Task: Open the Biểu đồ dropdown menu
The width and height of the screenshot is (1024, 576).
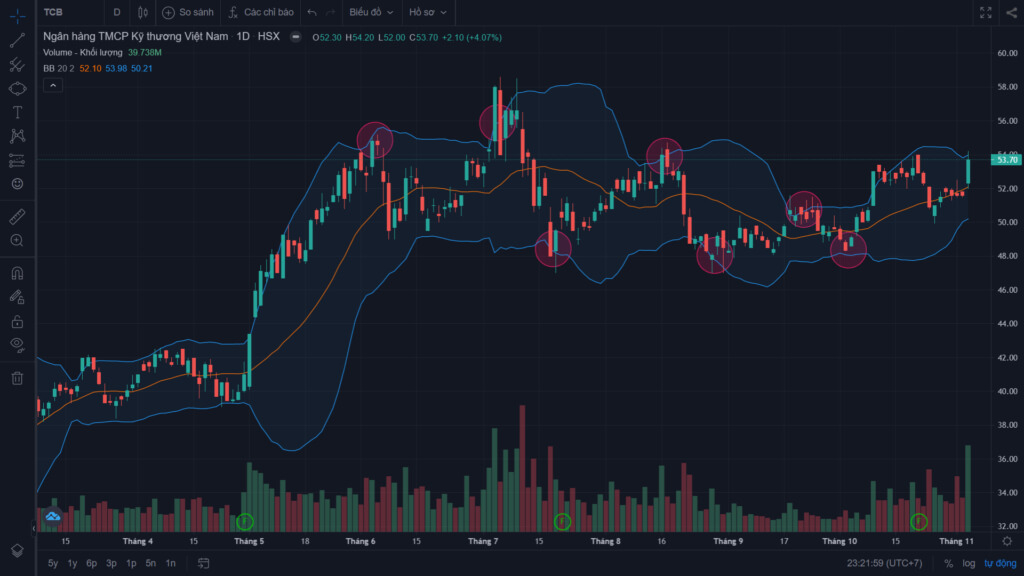Action: click(x=371, y=12)
